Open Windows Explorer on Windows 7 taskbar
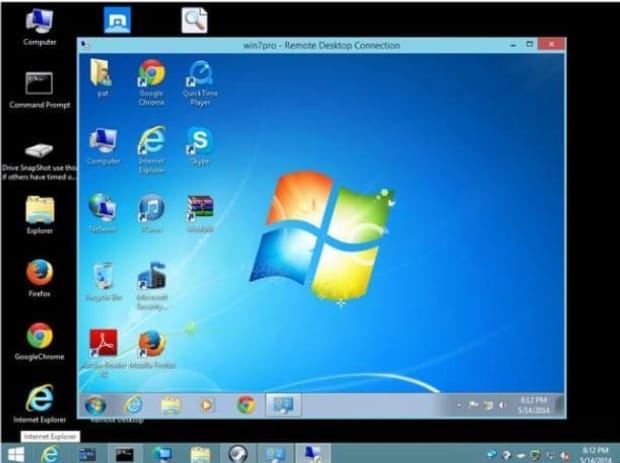The width and height of the screenshot is (620, 463). pos(171,405)
